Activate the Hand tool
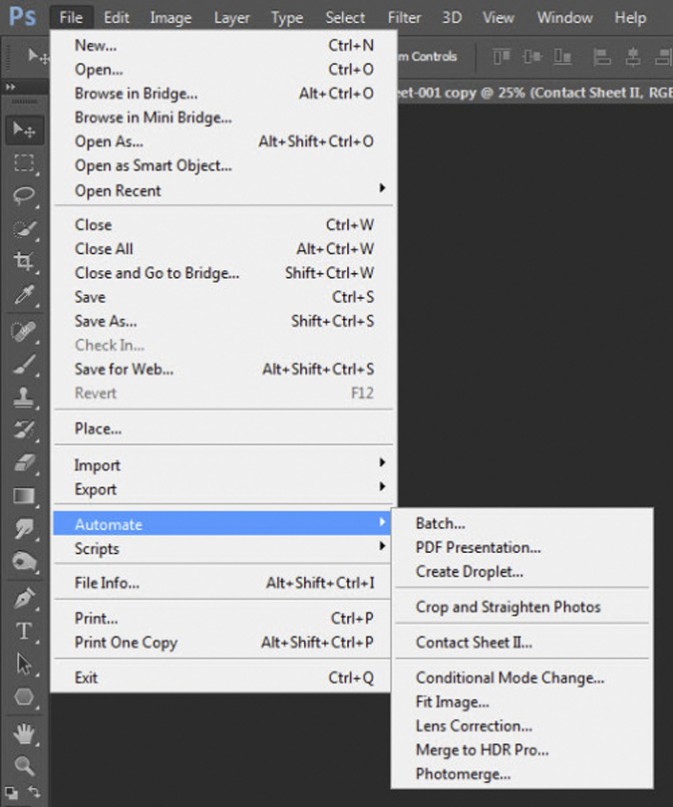The width and height of the screenshot is (673, 807). [x=24, y=734]
